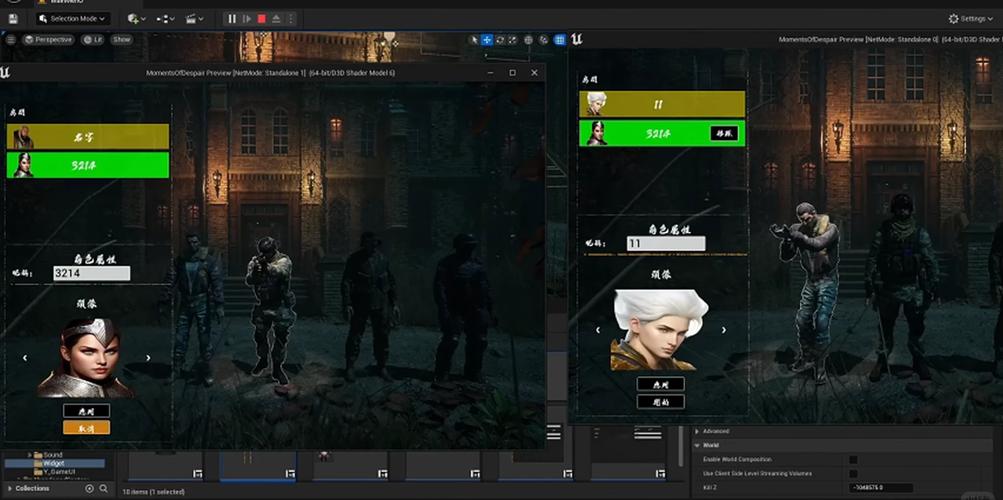This screenshot has height=500, width=1003.
Task: Select the Widget folder in content tree
Action: click(x=53, y=463)
